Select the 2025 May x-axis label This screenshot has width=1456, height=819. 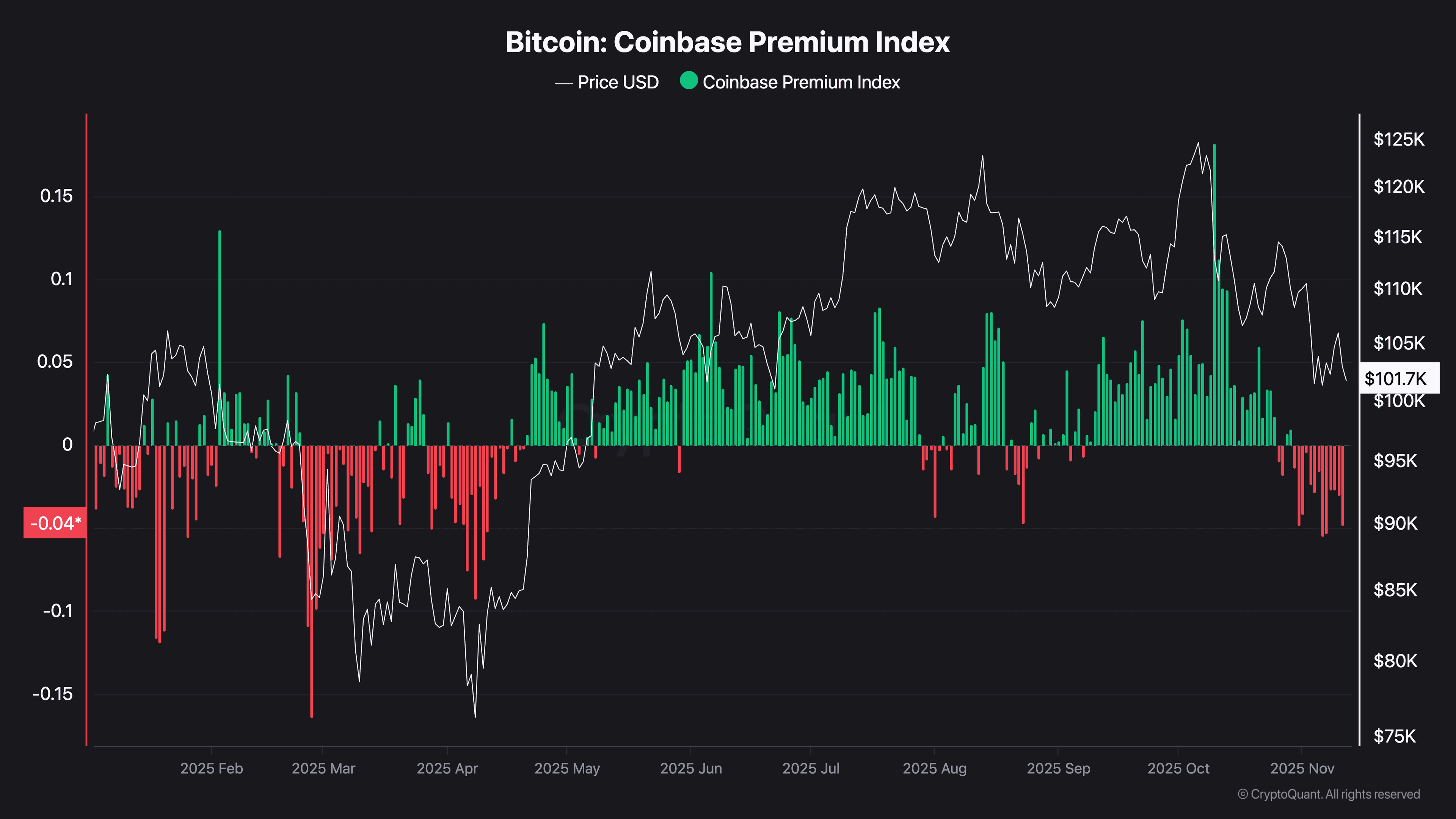coord(567,769)
